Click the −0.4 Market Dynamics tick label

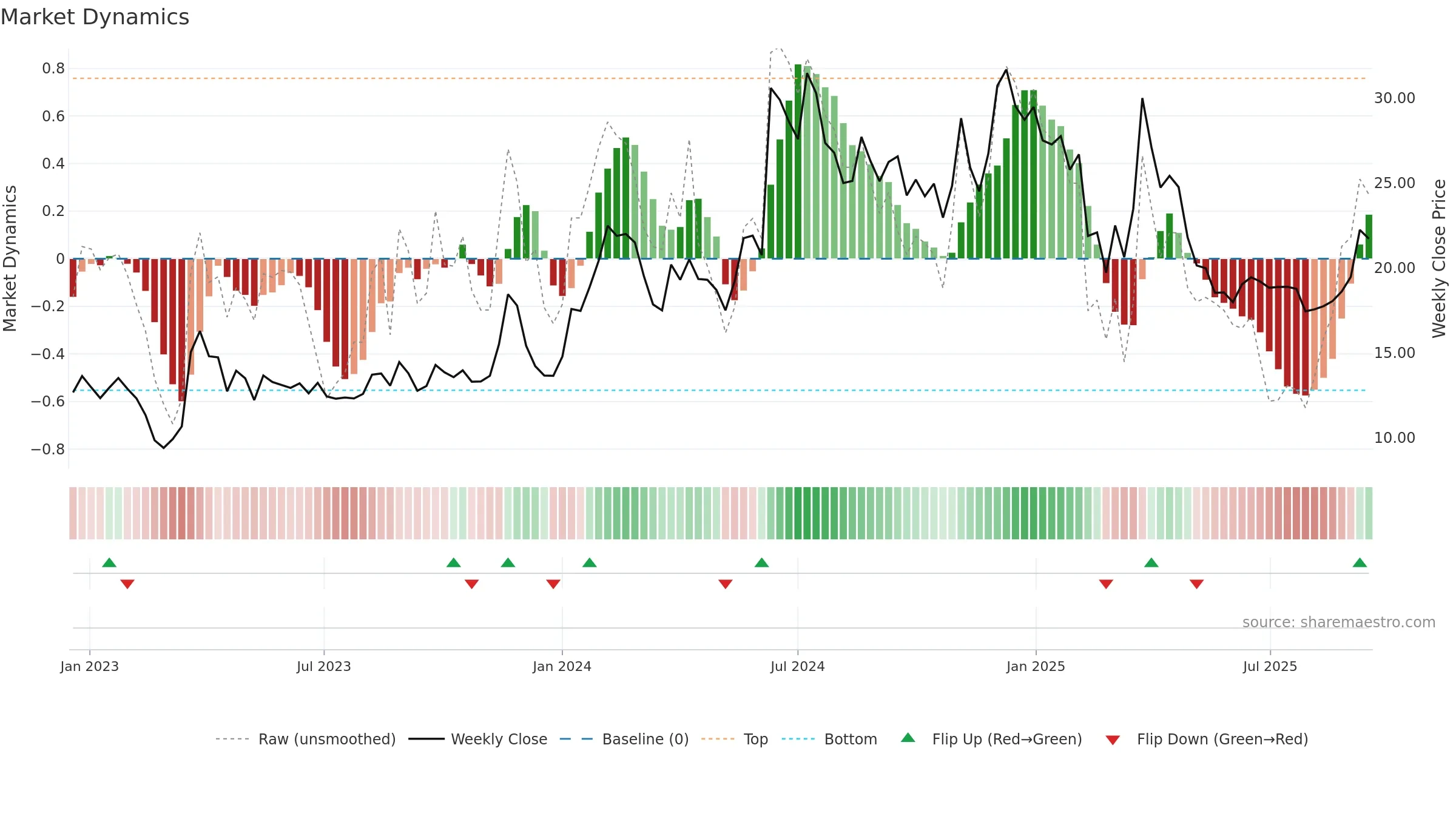tap(48, 354)
